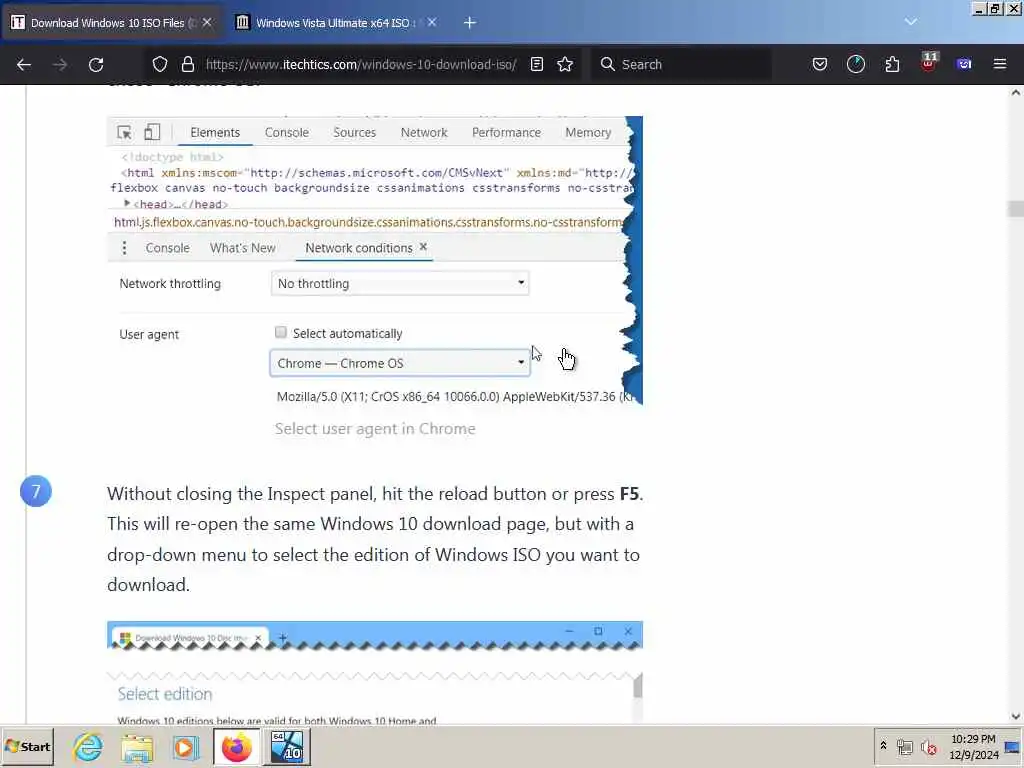Open the clock showing 10:29 PM

click(x=973, y=746)
